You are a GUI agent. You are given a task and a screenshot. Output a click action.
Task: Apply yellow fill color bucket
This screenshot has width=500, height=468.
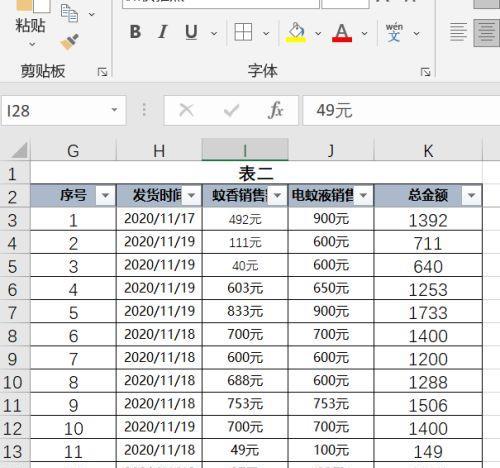296,32
